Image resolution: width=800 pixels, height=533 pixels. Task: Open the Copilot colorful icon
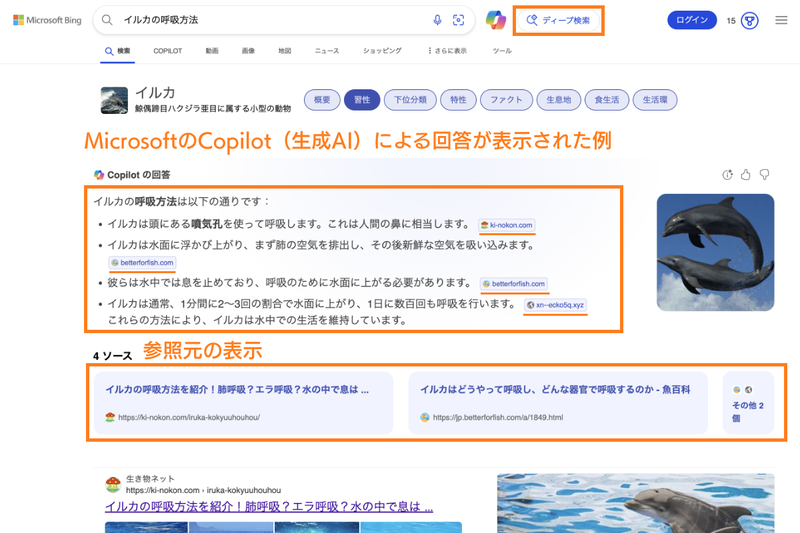tap(495, 20)
